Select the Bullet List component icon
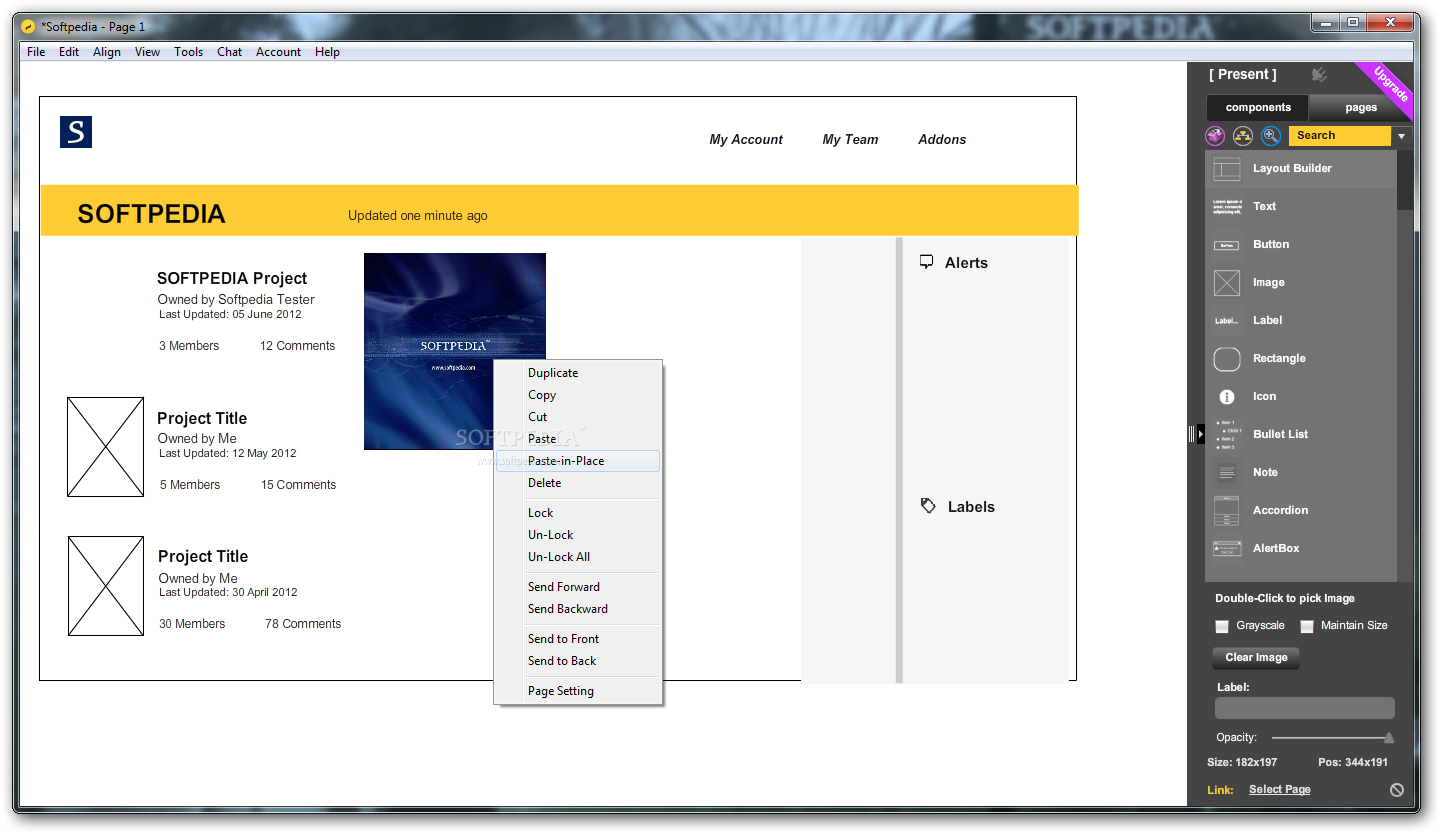1441x834 pixels. [1227, 435]
